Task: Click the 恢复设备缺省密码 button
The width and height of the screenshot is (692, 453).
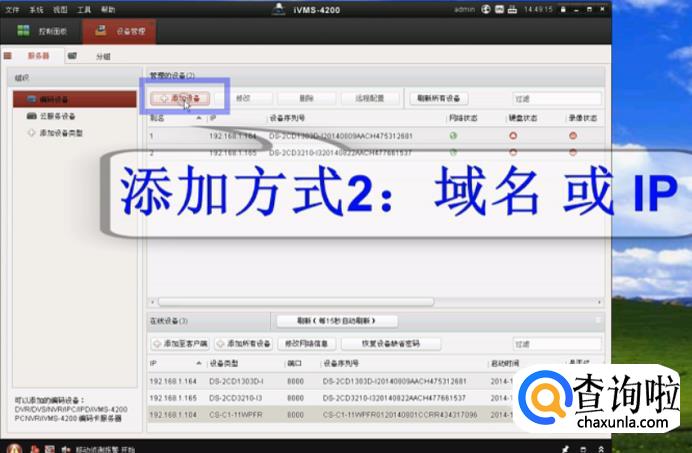Action: pos(391,344)
